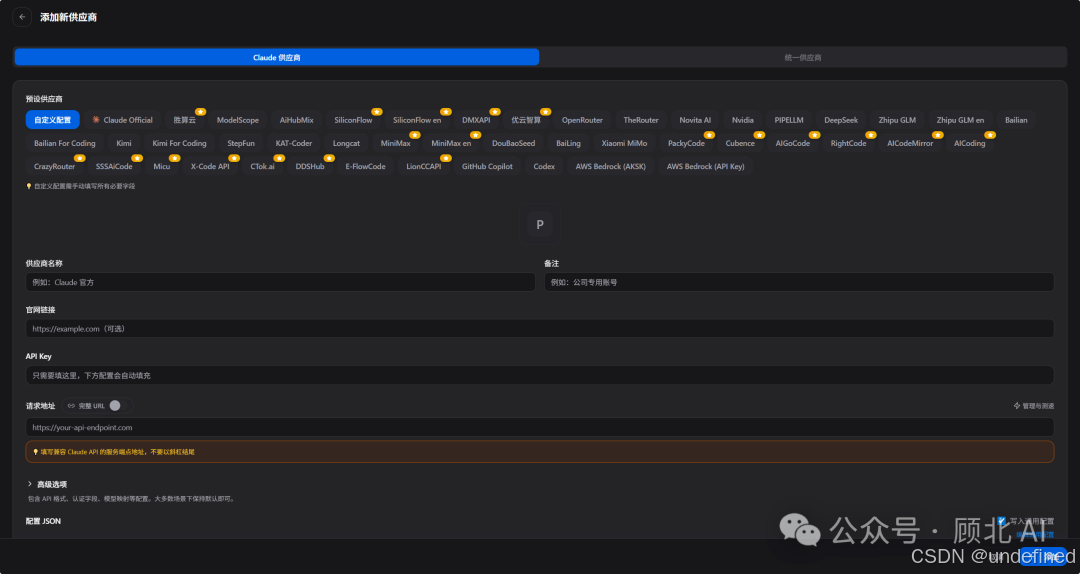
Task: Select the E-FlowCode preset
Action: point(365,167)
